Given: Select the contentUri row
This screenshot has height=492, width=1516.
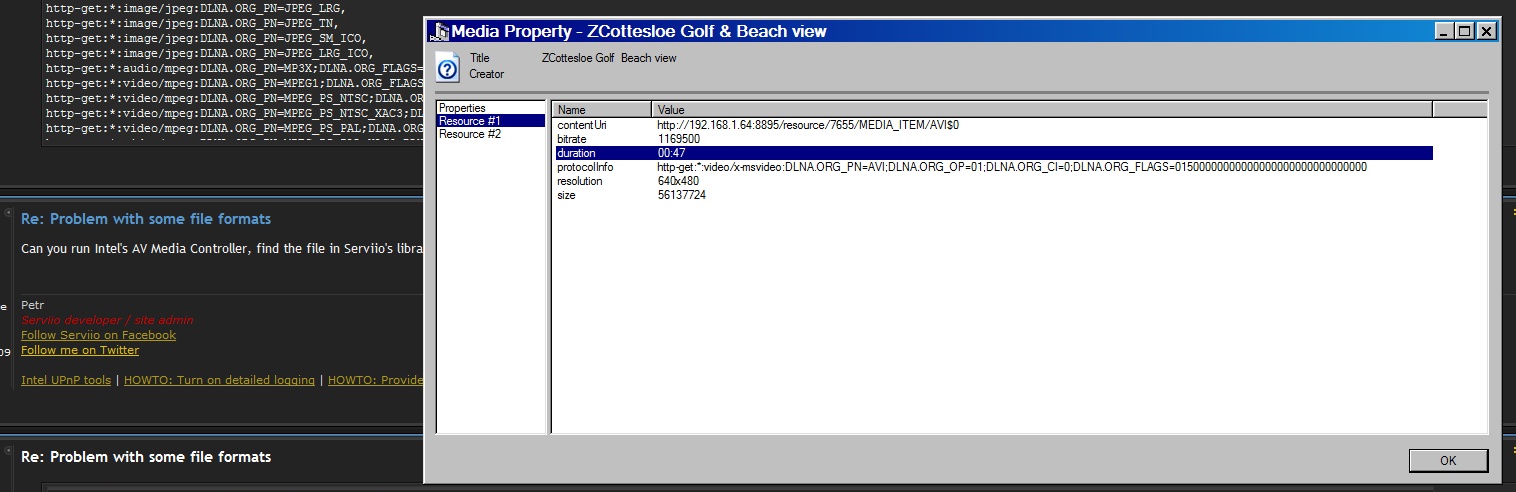Looking at the screenshot, I should [581, 125].
